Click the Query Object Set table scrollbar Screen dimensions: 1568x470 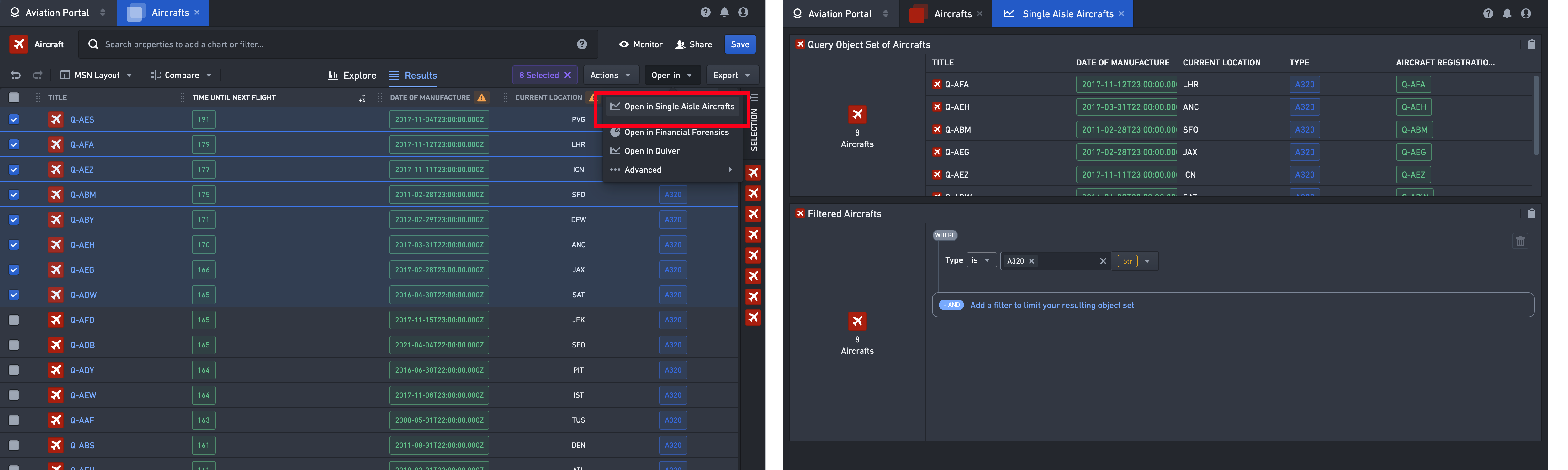point(1536,116)
